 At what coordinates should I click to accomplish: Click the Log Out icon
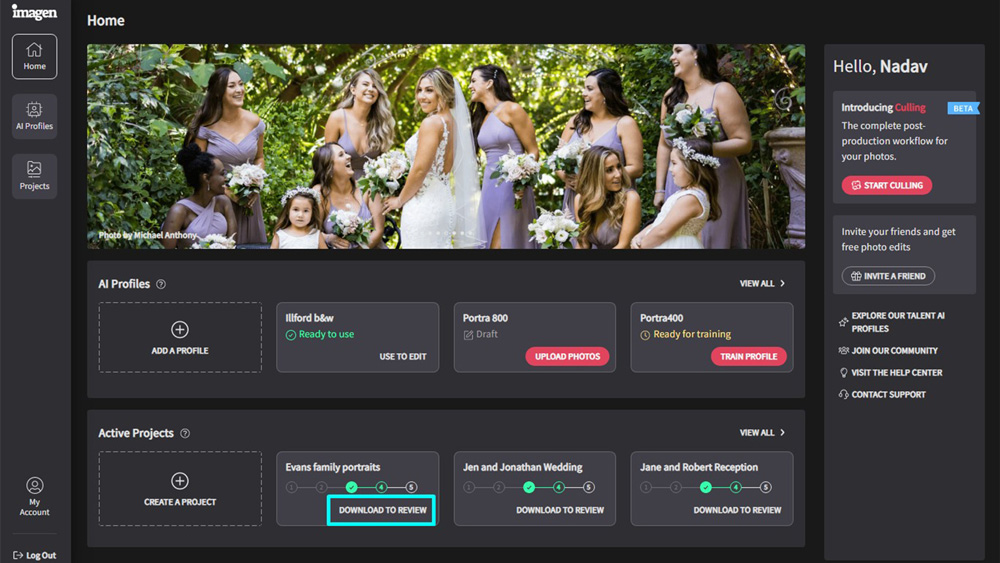click(x=18, y=555)
